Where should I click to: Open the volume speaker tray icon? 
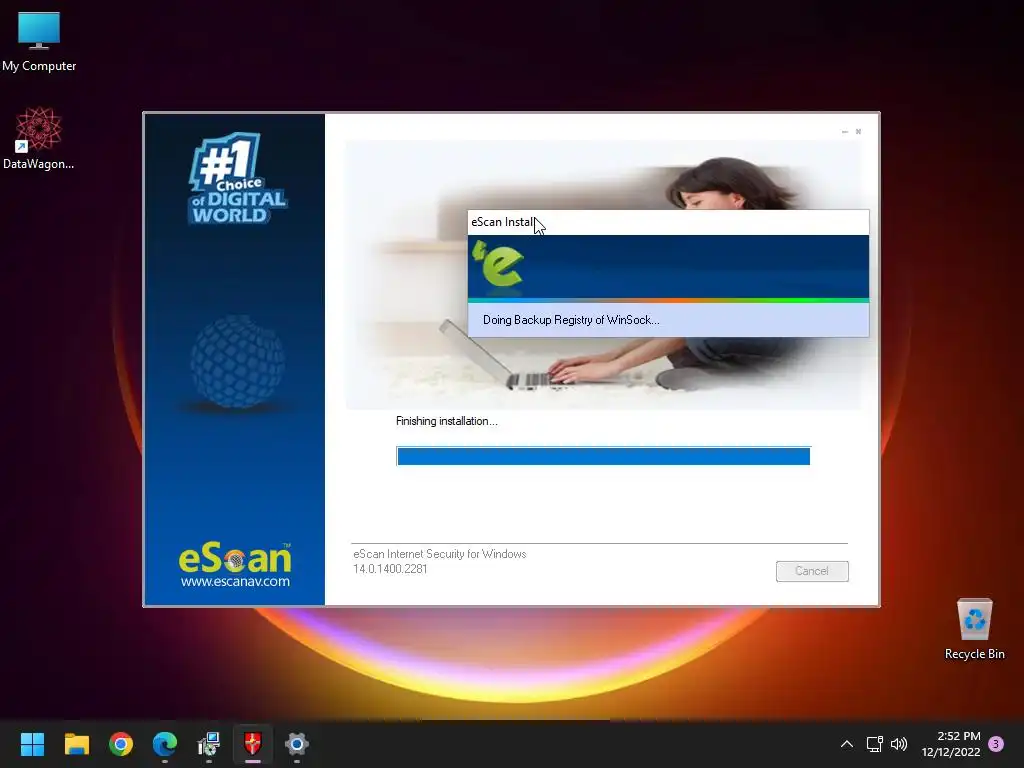coord(899,744)
